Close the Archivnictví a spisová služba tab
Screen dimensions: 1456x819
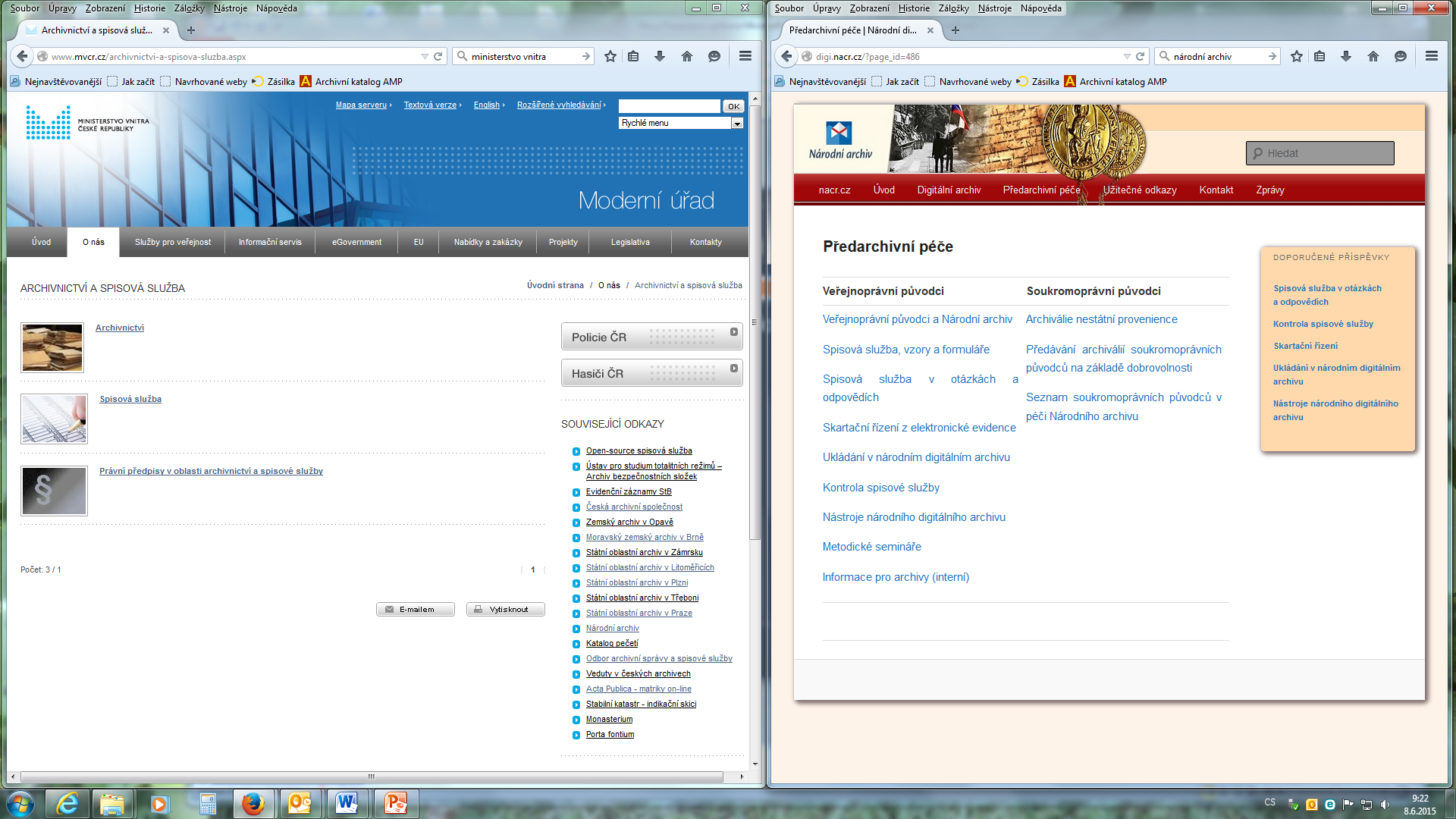point(166,30)
